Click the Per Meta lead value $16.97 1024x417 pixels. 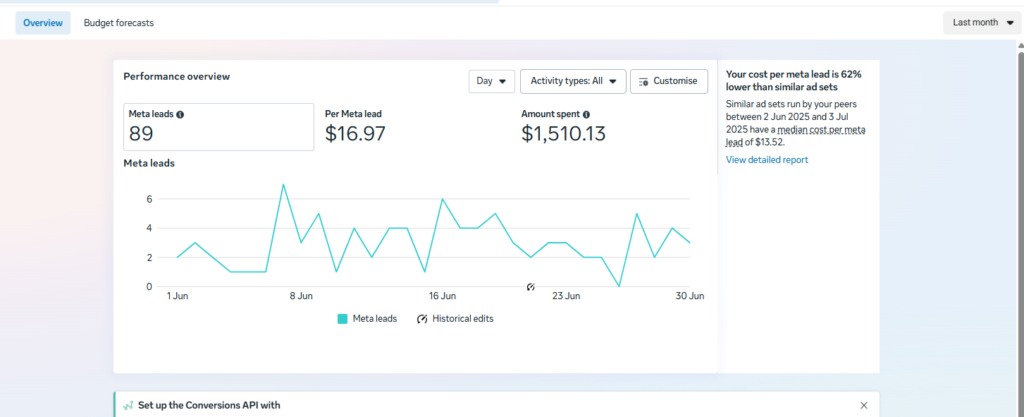click(x=355, y=134)
